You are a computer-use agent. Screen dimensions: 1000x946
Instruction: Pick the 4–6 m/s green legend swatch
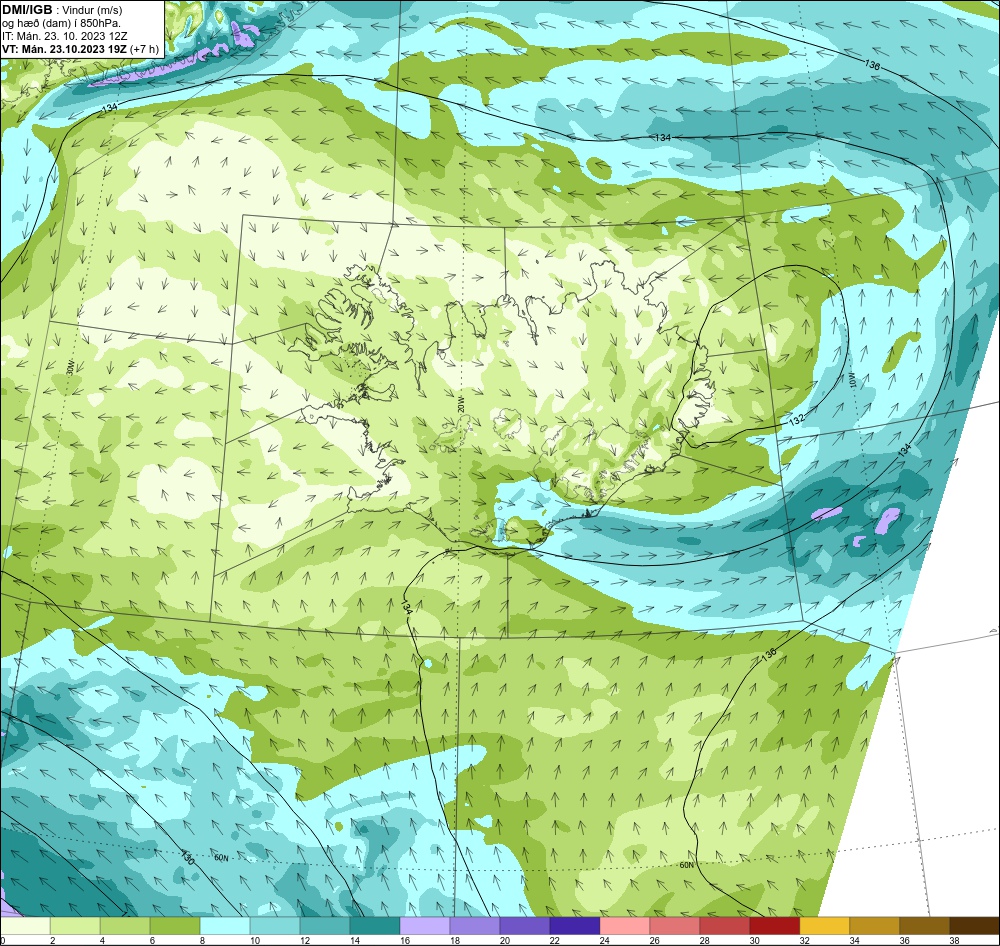125,926
